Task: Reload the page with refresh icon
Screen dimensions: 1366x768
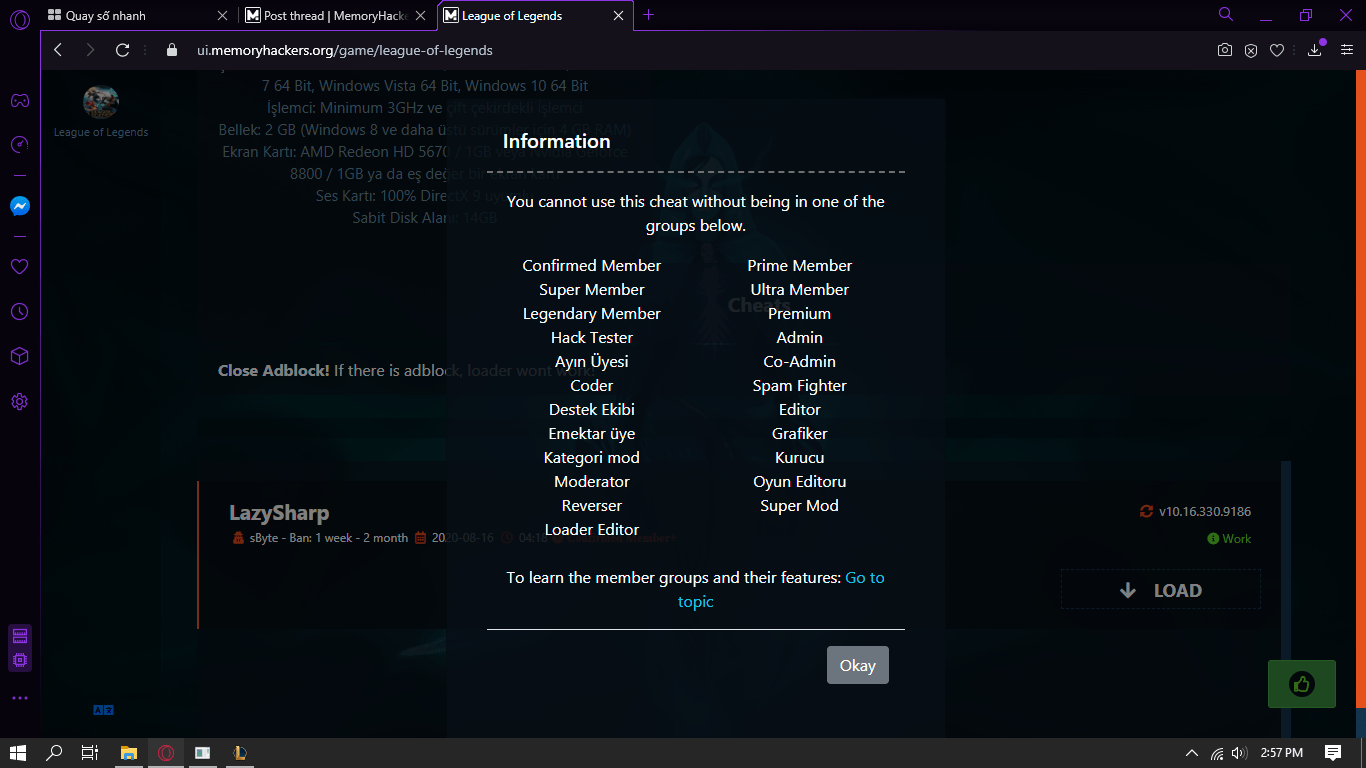Action: 123,50
